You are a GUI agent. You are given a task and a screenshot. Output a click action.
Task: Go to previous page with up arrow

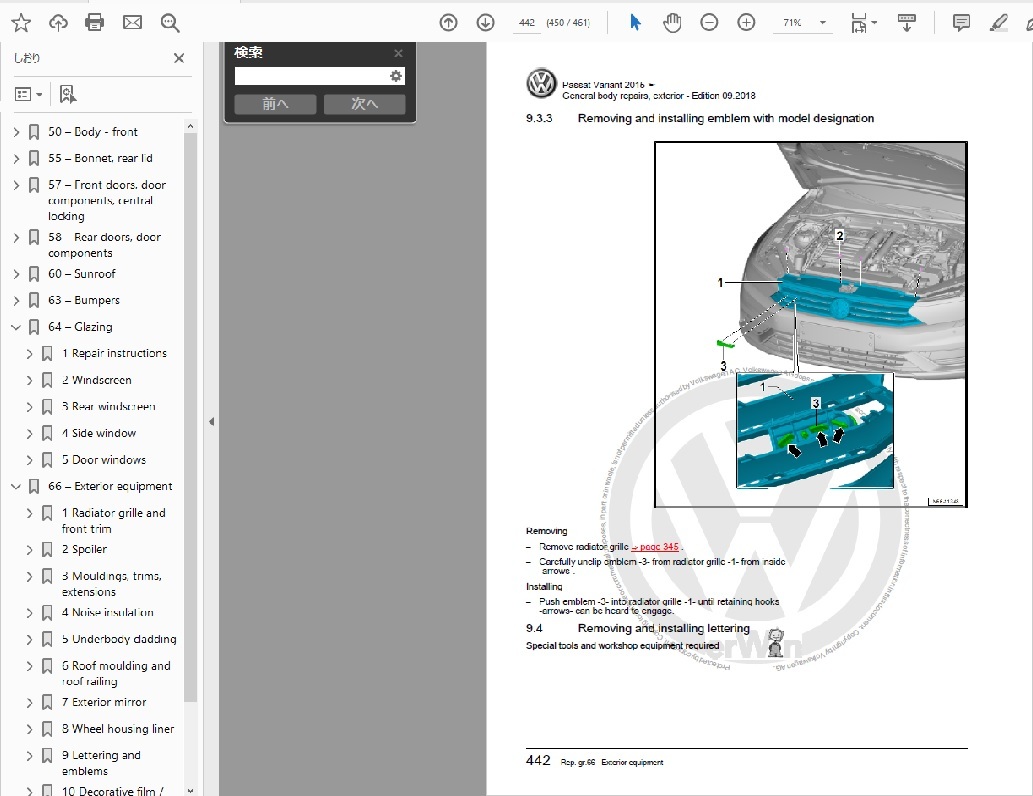tap(448, 22)
